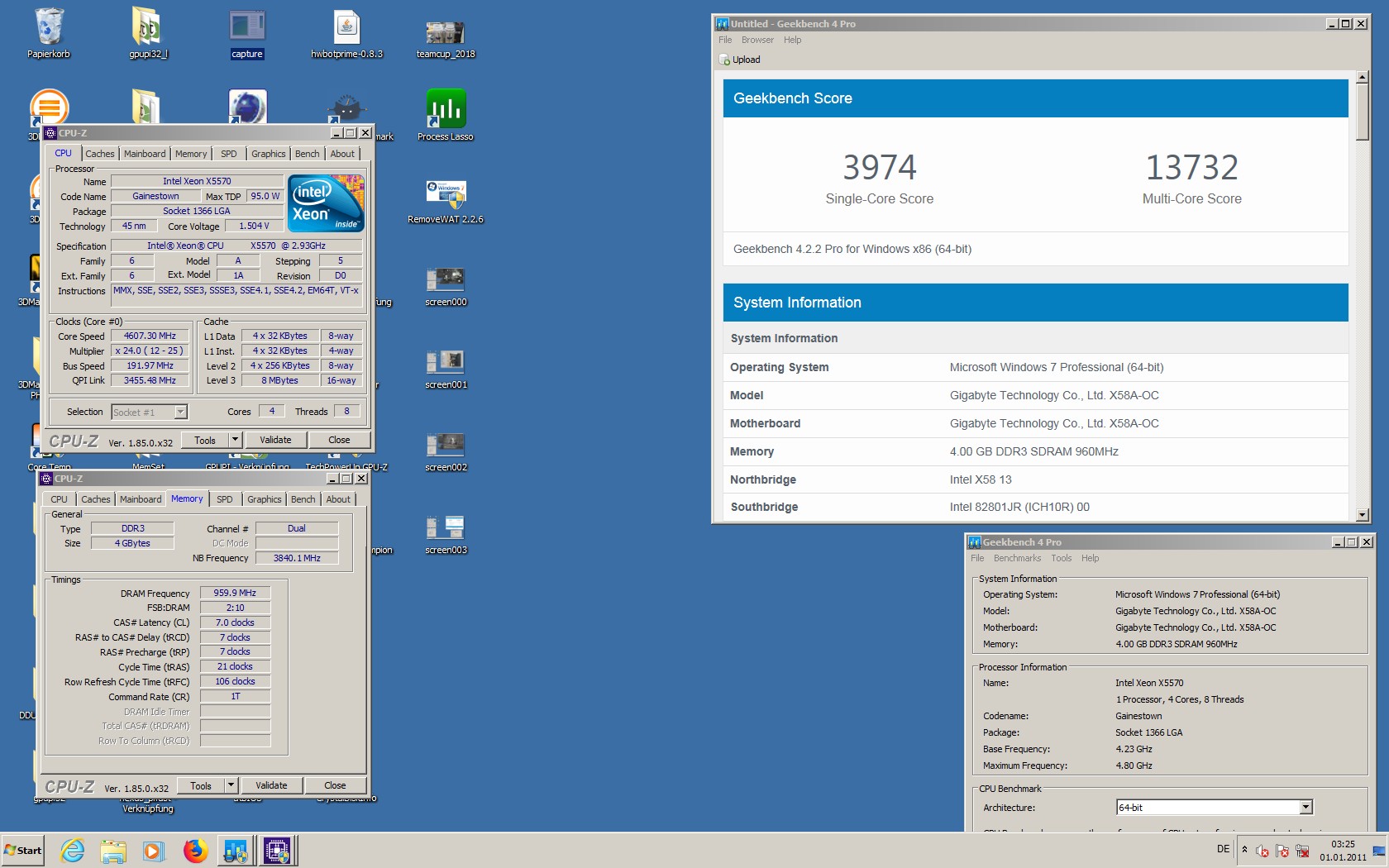Click the Single-Core Score 3974
This screenshot has width=1389, height=868.
pos(880,168)
